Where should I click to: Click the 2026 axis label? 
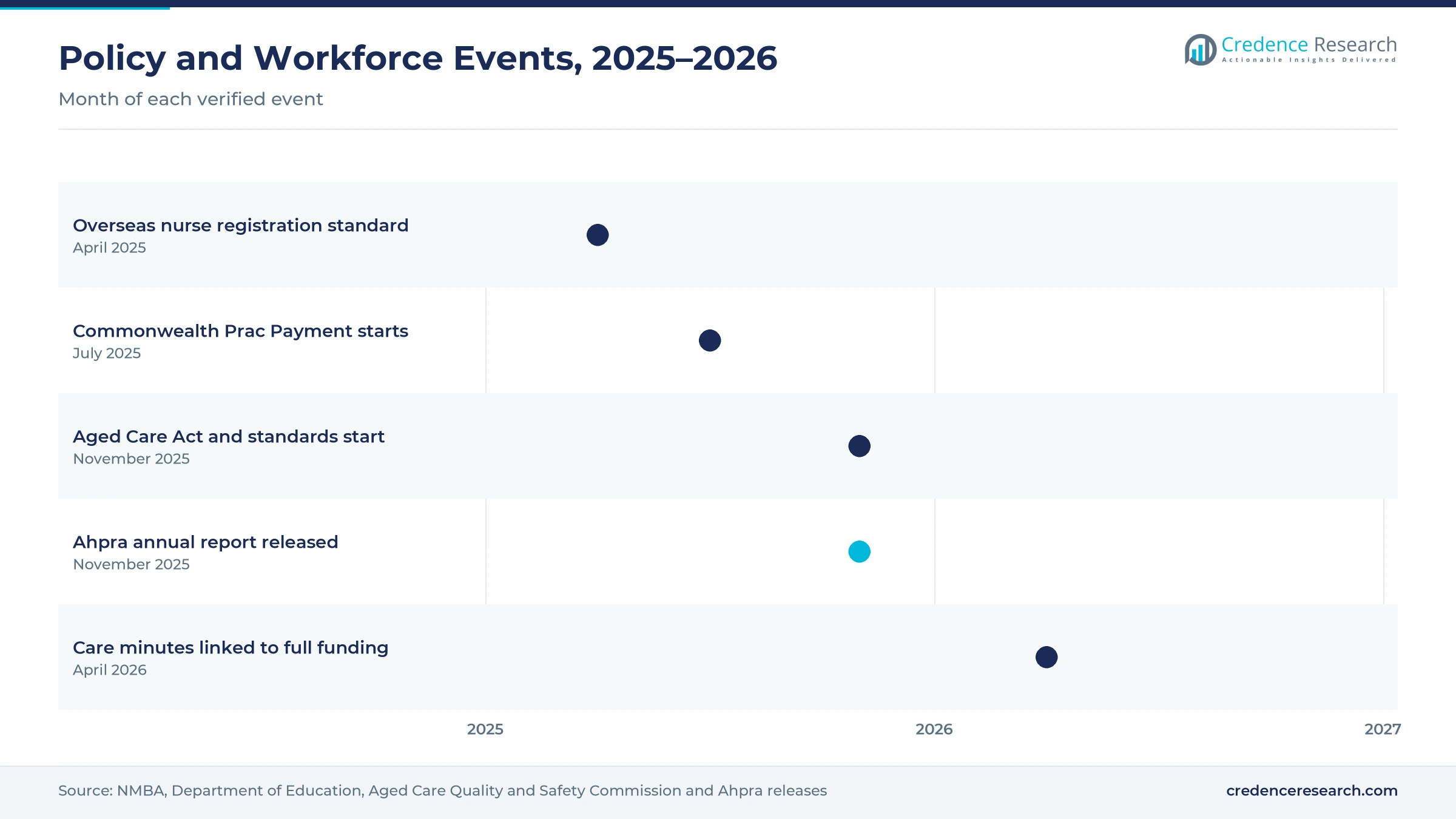point(934,729)
